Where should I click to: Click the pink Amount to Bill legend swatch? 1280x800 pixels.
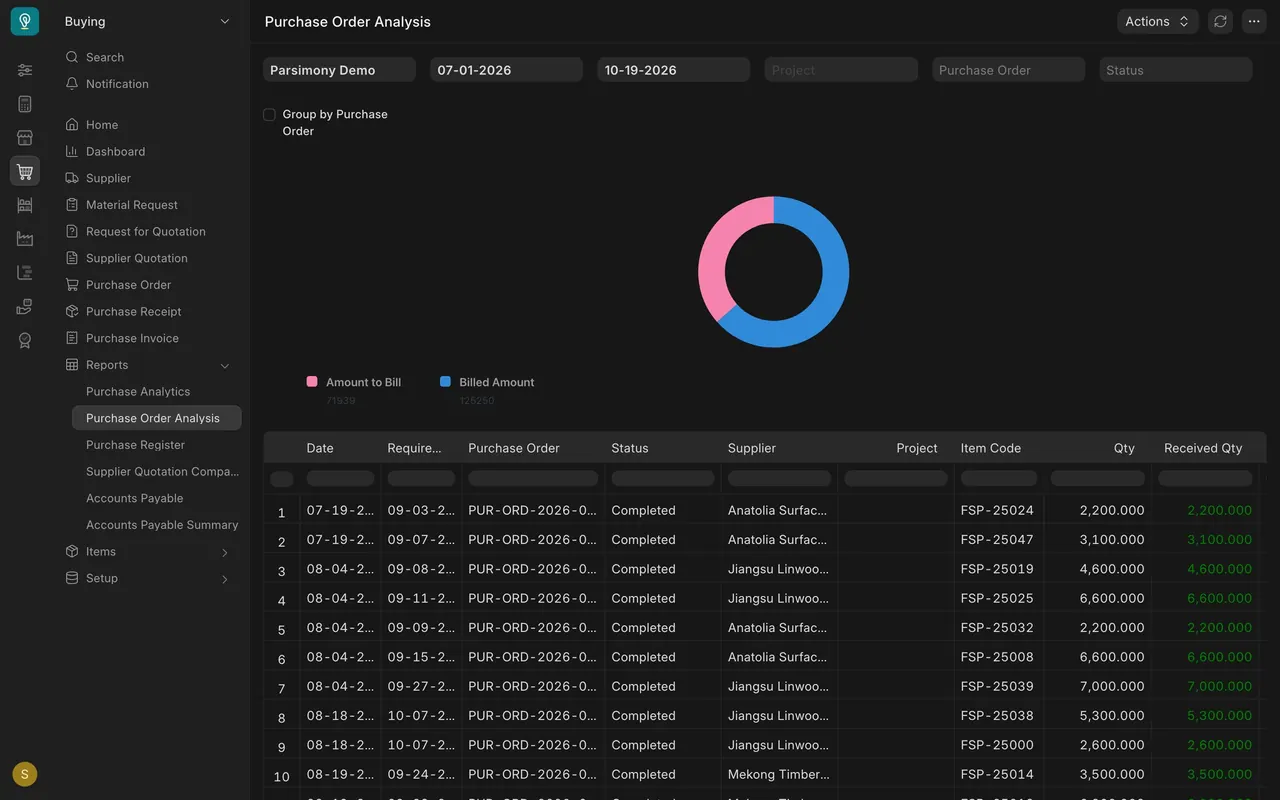click(312, 382)
